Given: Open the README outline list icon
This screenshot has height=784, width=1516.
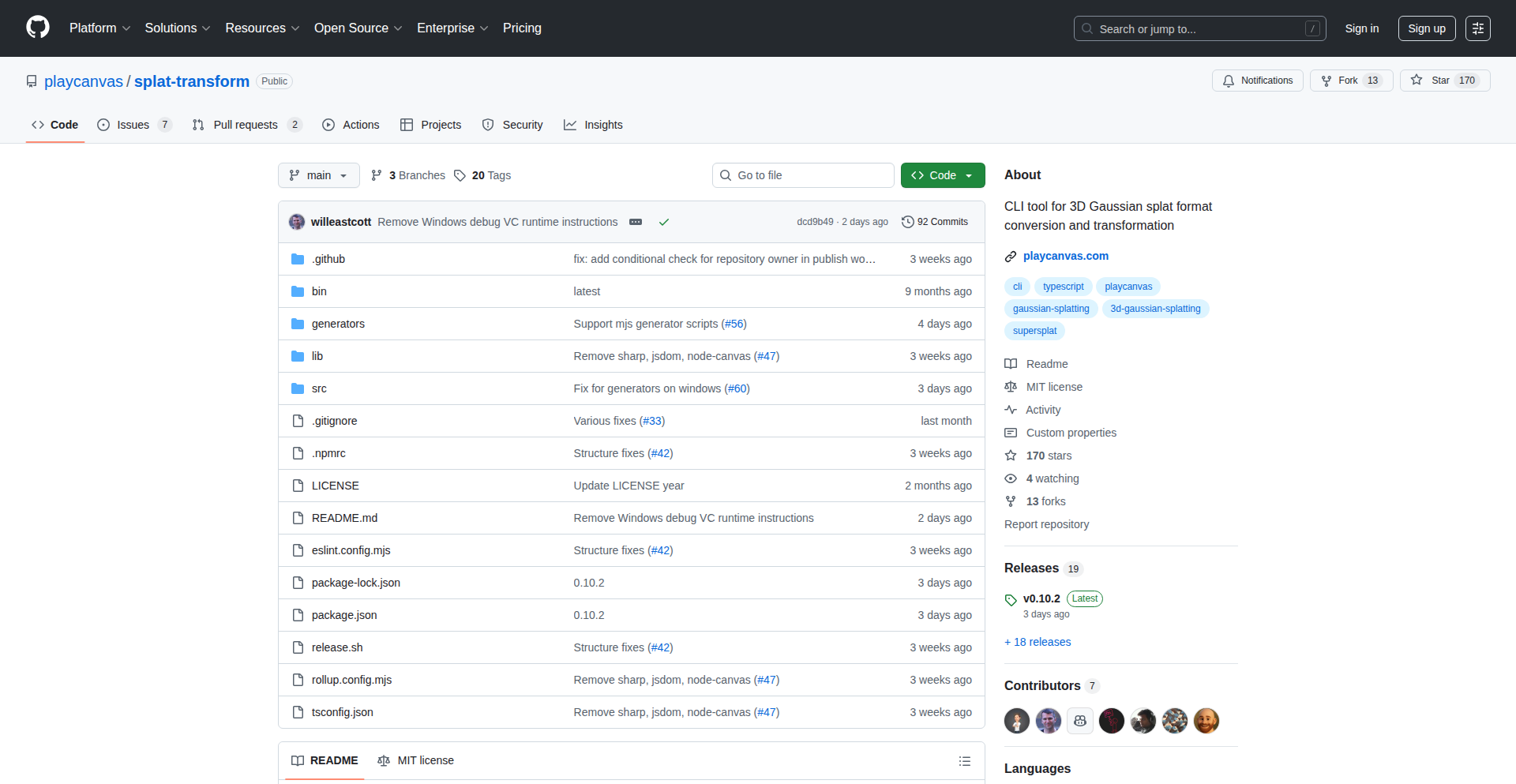Looking at the screenshot, I should point(965,761).
